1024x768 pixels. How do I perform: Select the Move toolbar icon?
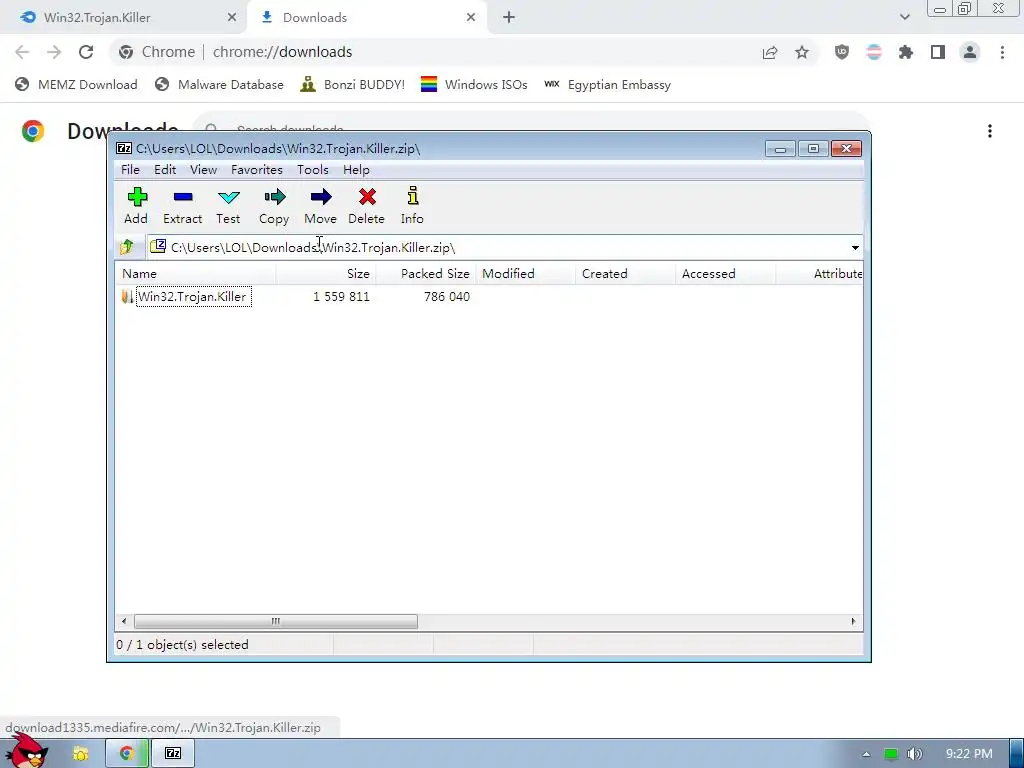tap(320, 205)
